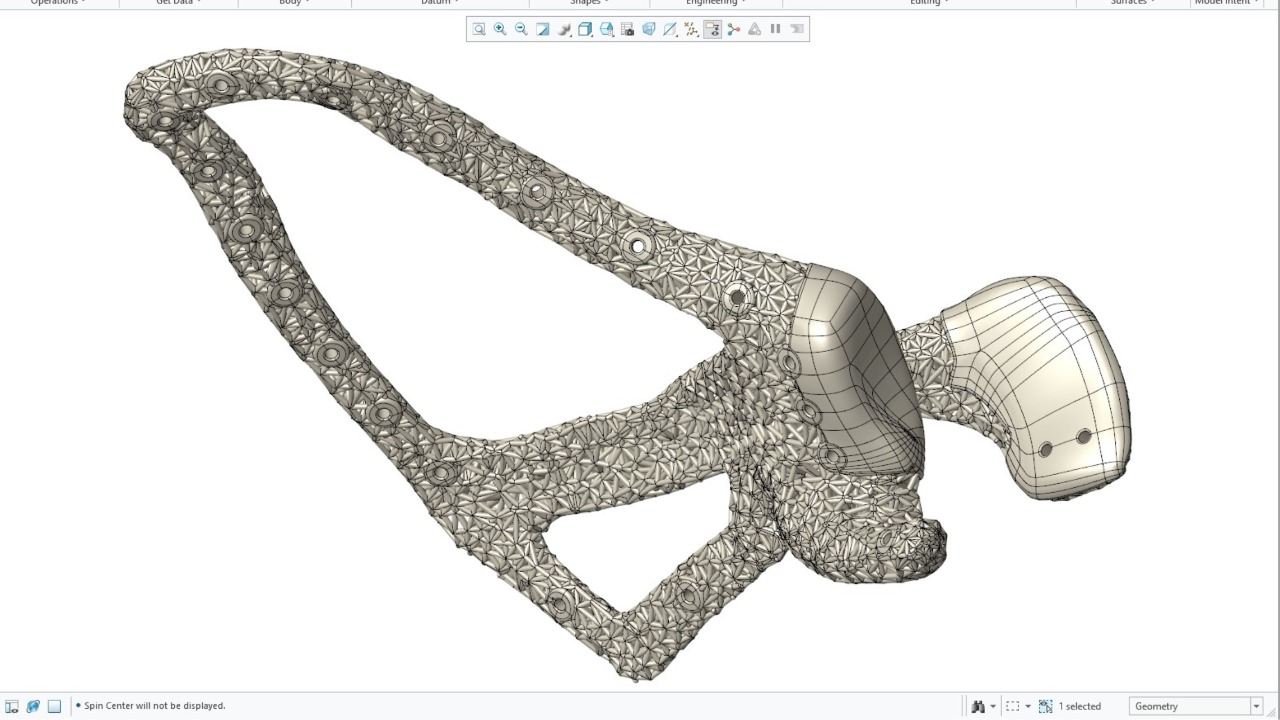
Task: Click the Zoom Out magnifier icon
Action: (x=521, y=29)
